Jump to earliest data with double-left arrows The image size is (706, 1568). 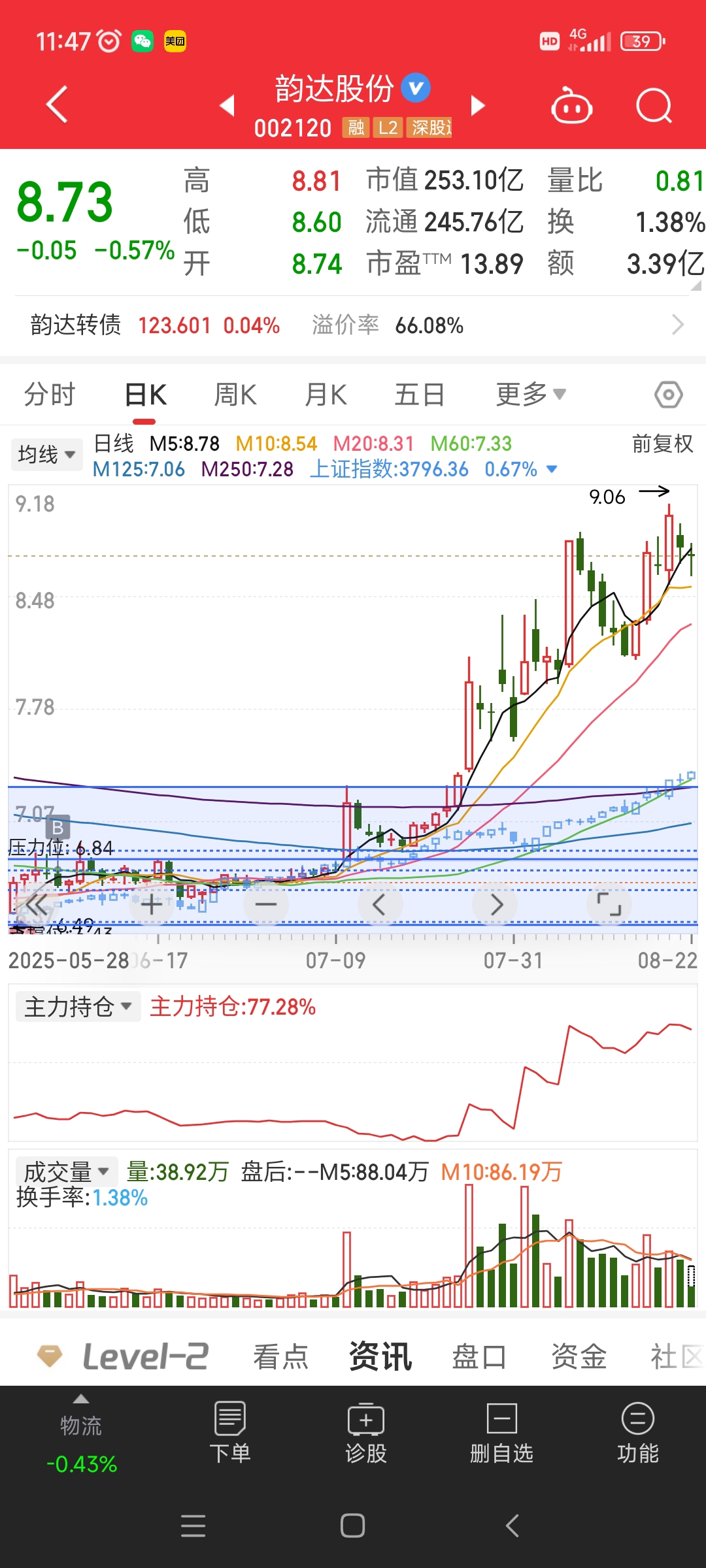[x=37, y=905]
